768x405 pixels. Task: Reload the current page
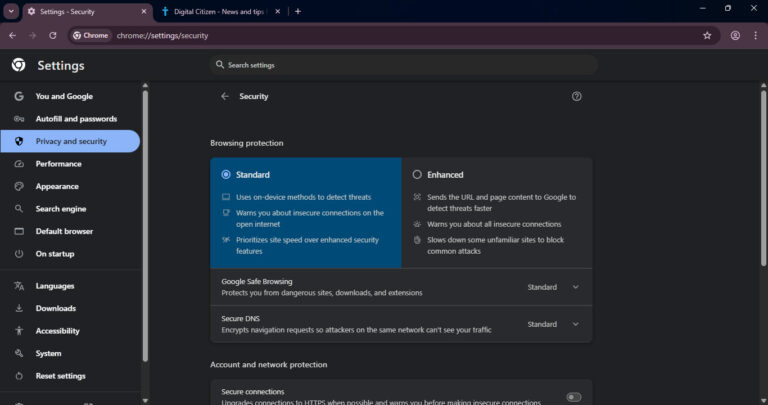click(x=52, y=35)
